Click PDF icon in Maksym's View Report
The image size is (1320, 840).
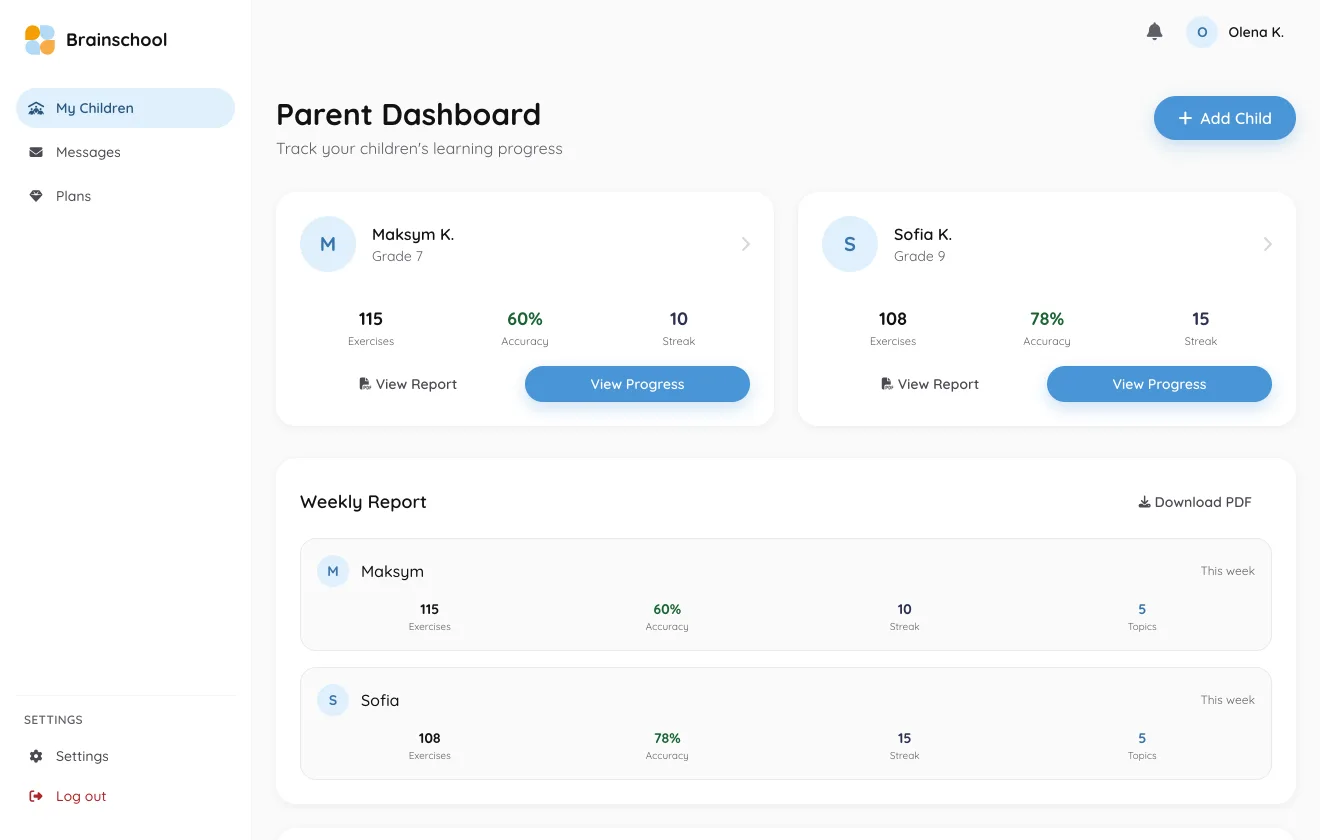[365, 384]
